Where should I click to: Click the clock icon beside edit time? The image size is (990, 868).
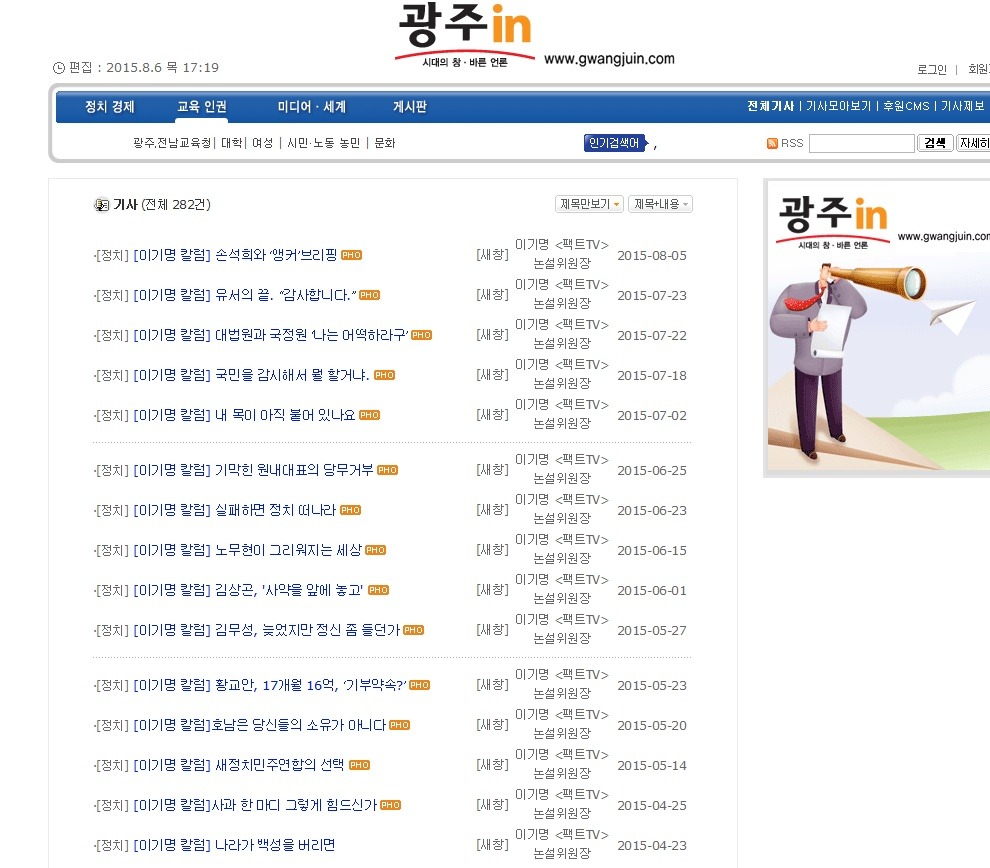tap(58, 68)
